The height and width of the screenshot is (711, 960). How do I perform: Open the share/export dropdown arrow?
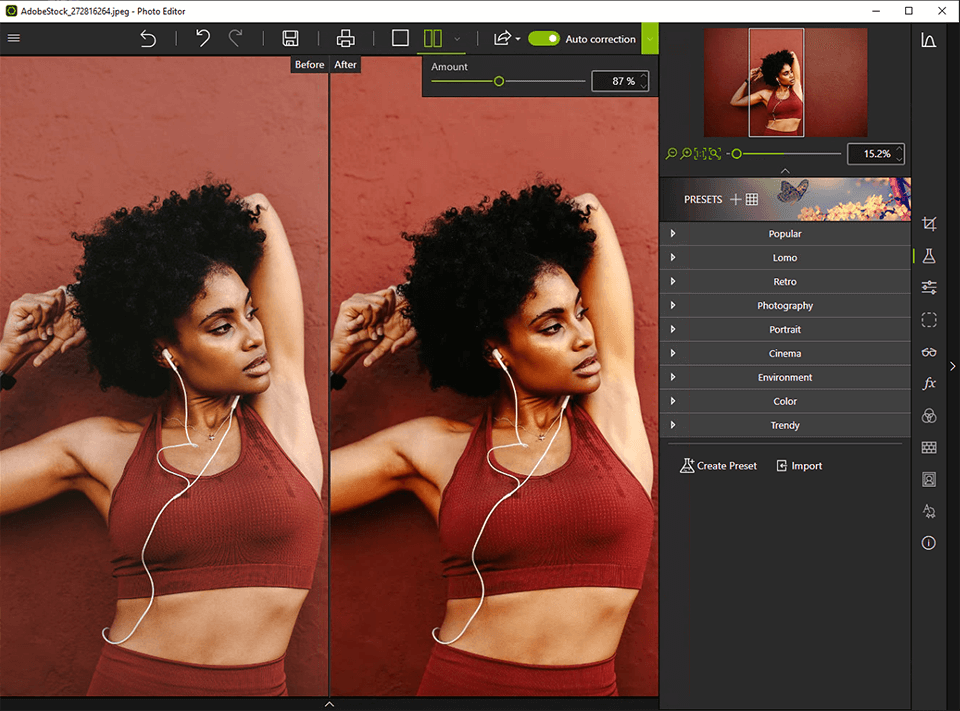[518, 40]
